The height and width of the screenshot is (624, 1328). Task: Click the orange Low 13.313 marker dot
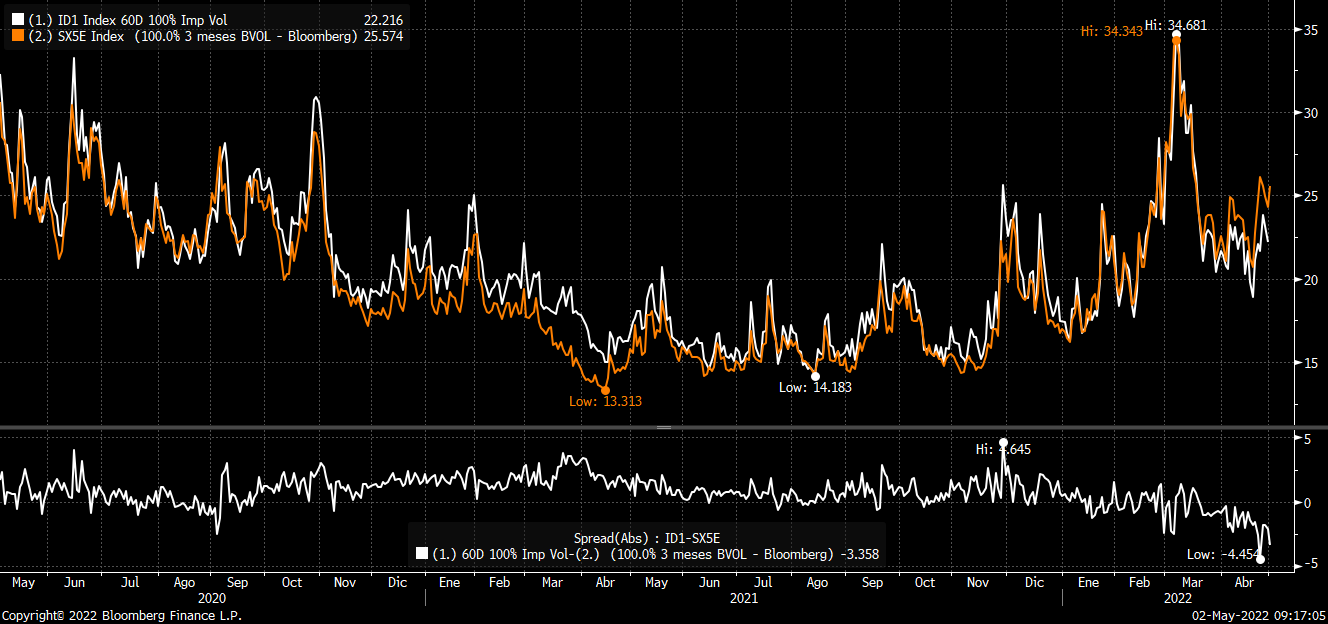604,390
